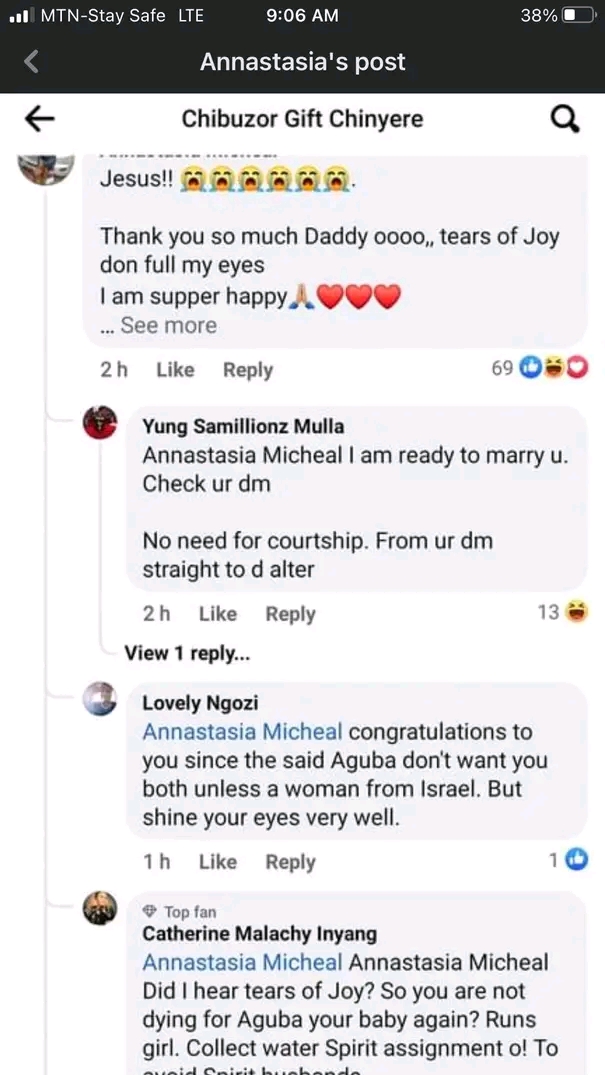Open Catherine Malachy Inyang's avatar
This screenshot has height=1075, width=605.
(100, 908)
